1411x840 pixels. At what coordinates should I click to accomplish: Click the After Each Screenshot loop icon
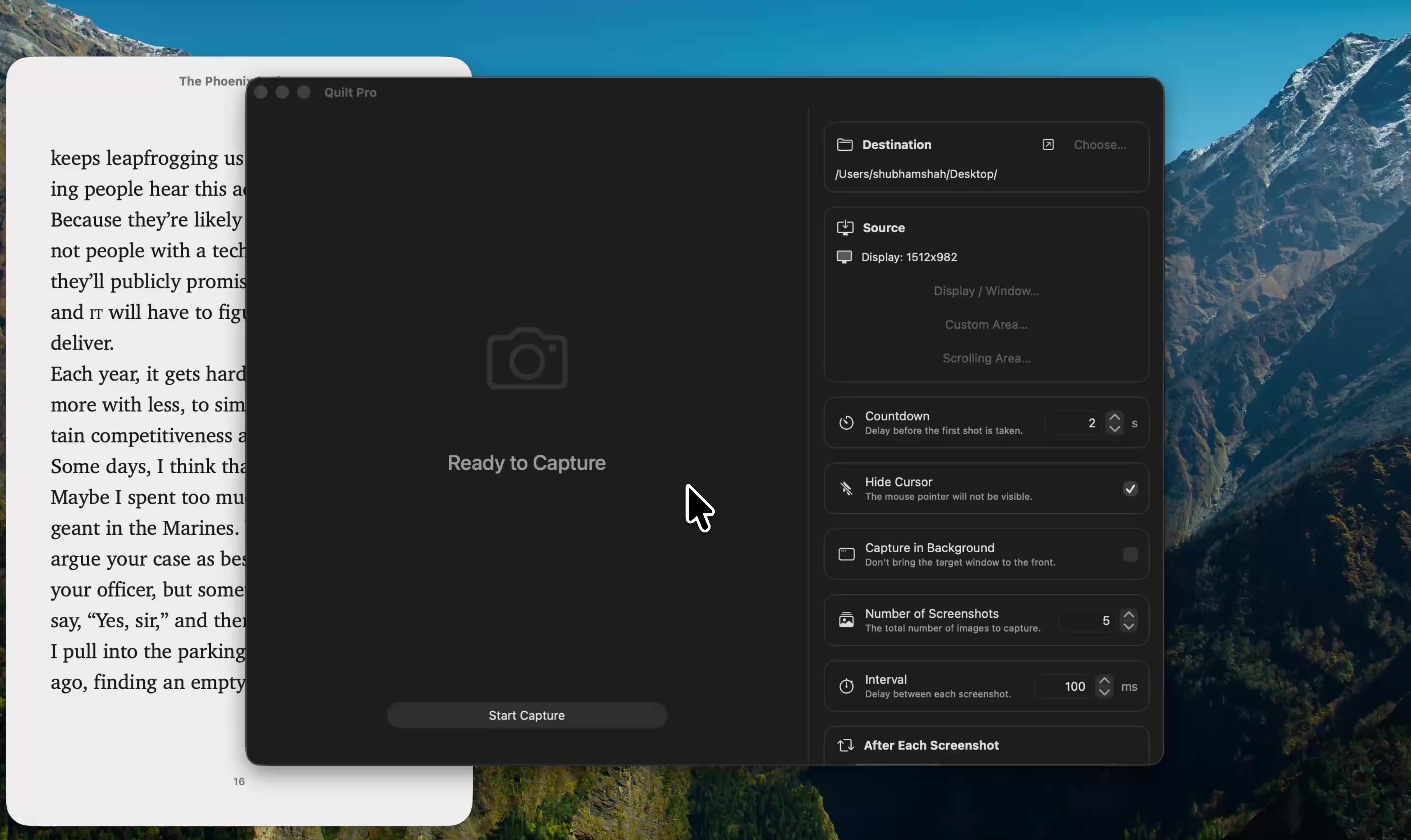846,745
